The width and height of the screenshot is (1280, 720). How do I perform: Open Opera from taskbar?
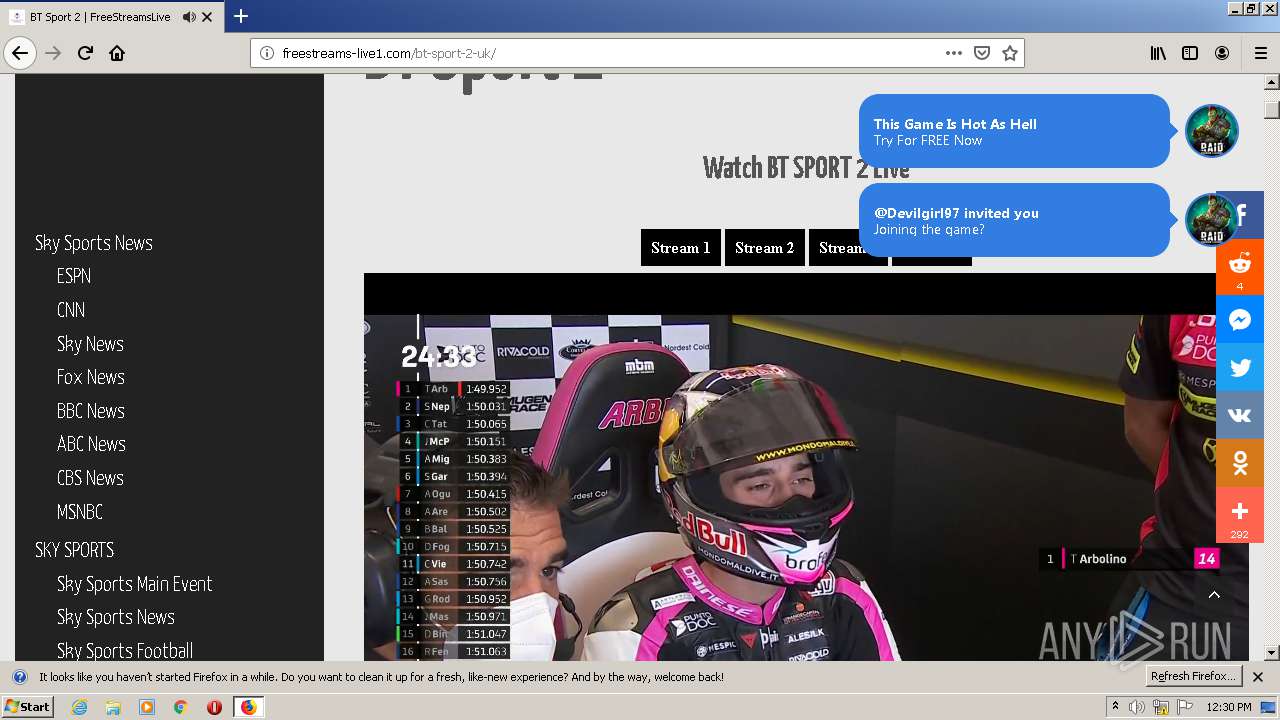click(x=214, y=707)
